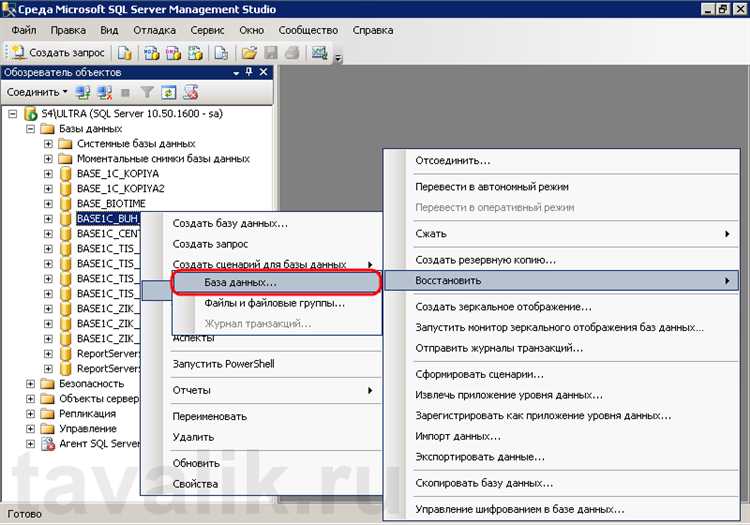Click Импорт данных... in tasks menu
750x525 pixels.
pyautogui.click(x=458, y=436)
